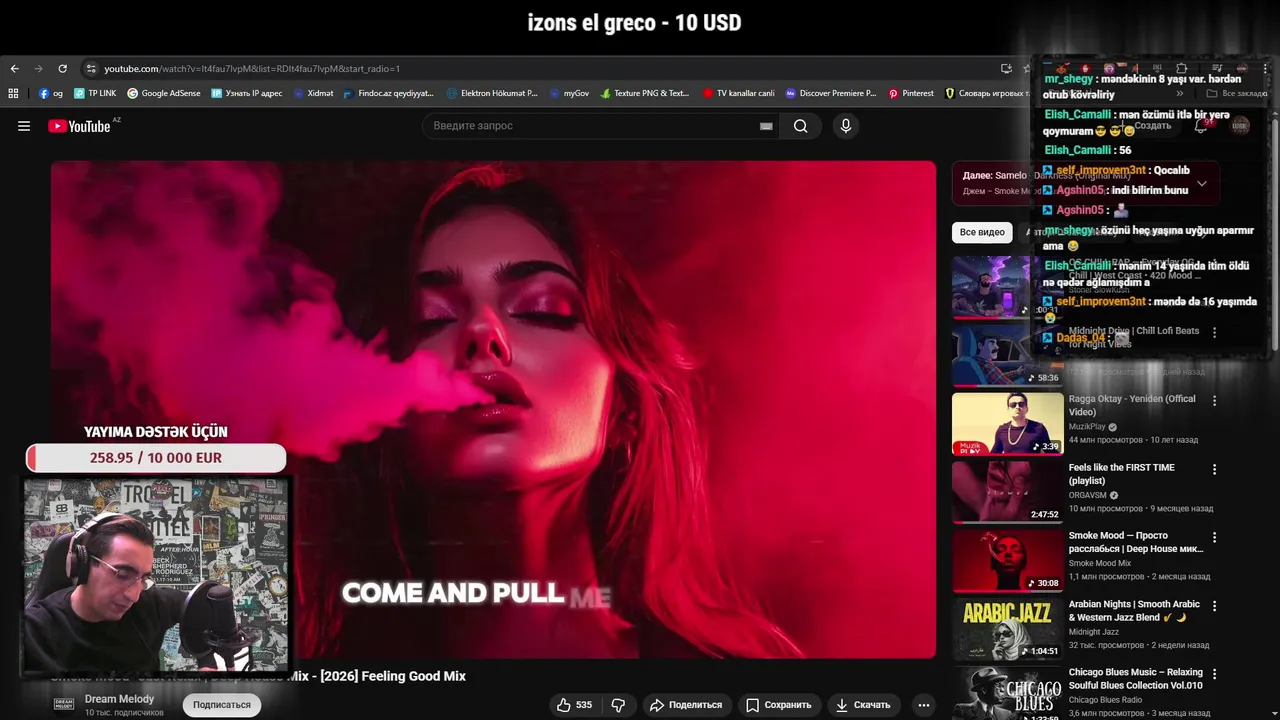Go back with the browser arrow
Image resolution: width=1280 pixels, height=720 pixels.
coord(14,69)
